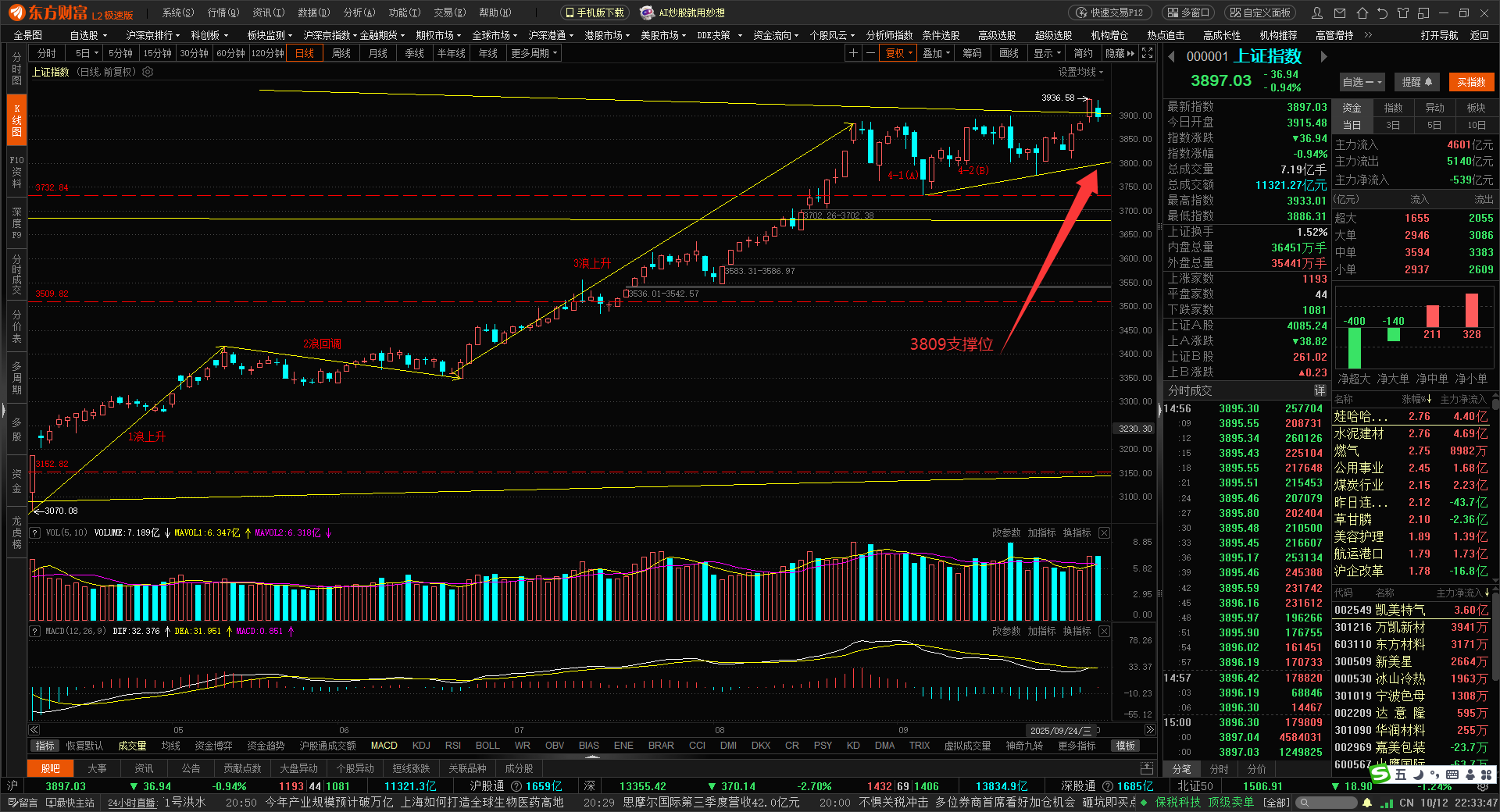Image resolution: width=1500 pixels, height=812 pixels.
Task: Toggle 筹码 chip distribution view
Action: (972, 53)
